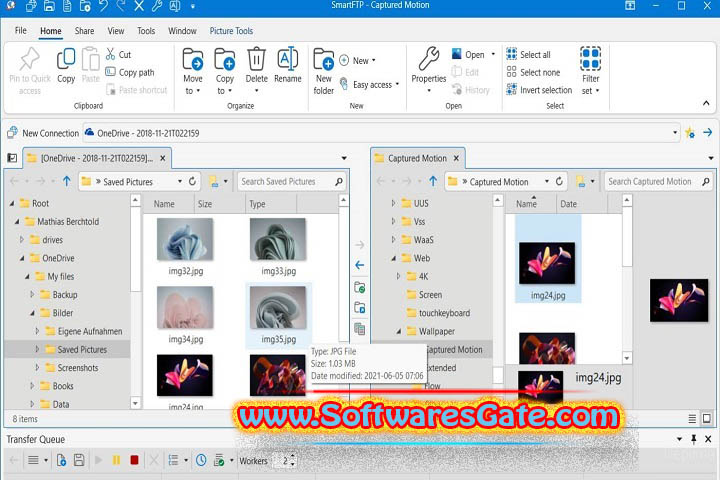
Task: Open the New dropdown in ribbon
Action: tap(357, 60)
